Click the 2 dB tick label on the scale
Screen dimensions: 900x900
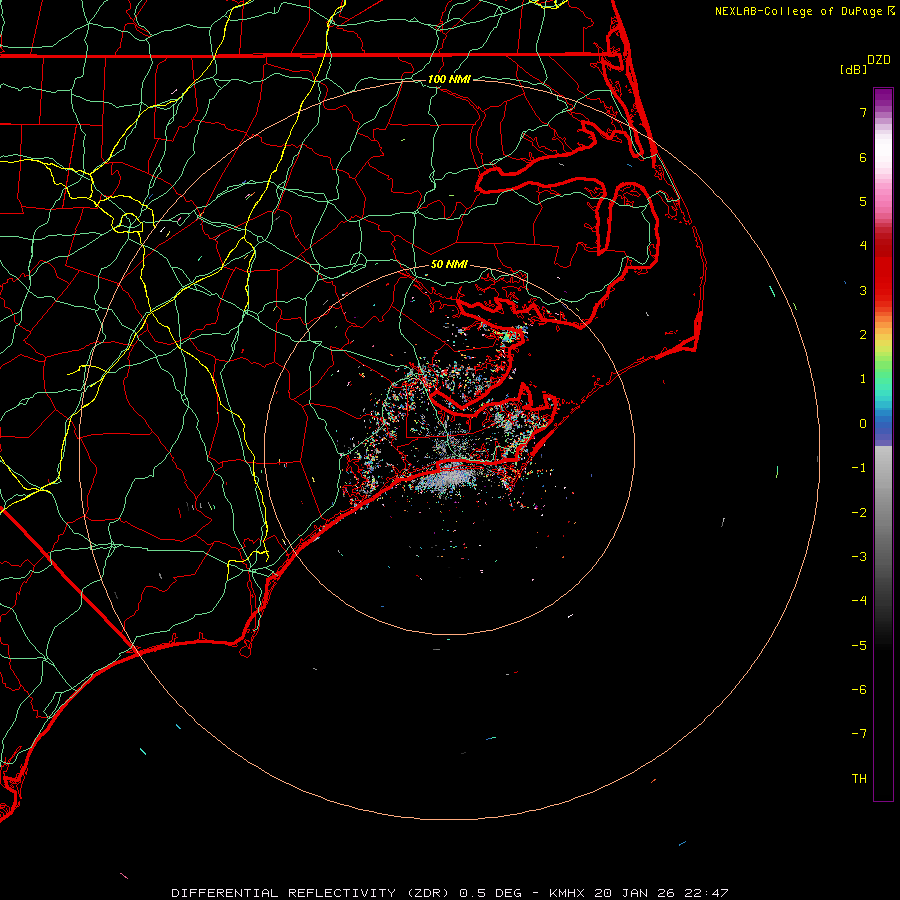pos(863,335)
